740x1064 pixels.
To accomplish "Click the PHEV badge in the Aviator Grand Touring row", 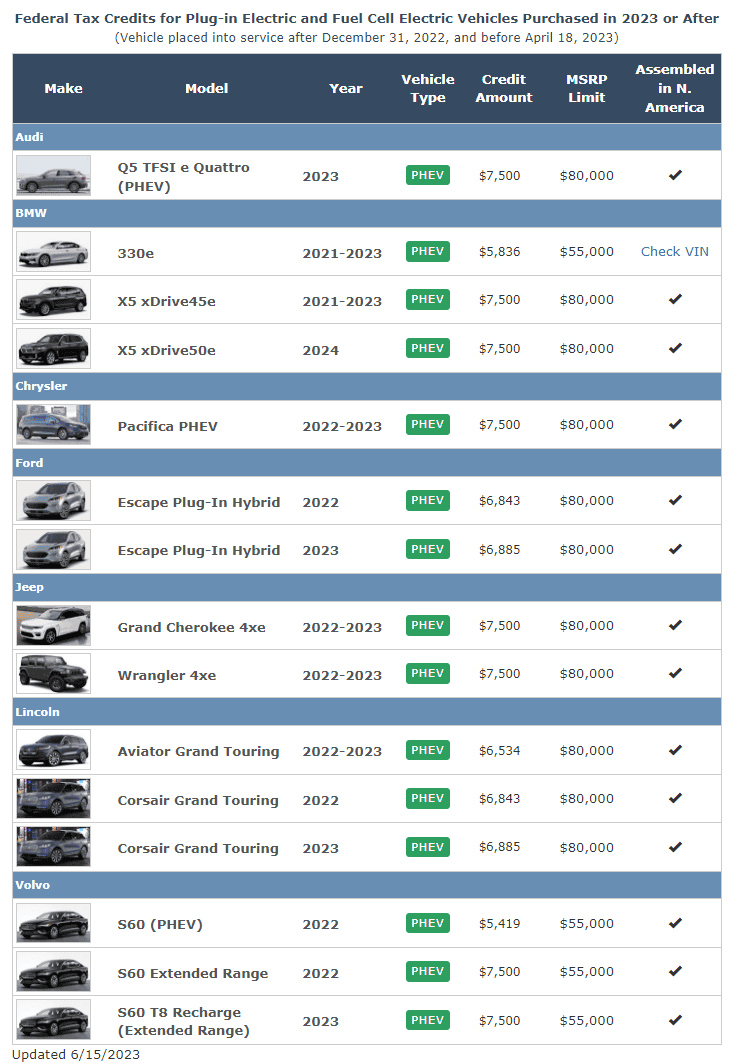I will pyautogui.click(x=427, y=750).
